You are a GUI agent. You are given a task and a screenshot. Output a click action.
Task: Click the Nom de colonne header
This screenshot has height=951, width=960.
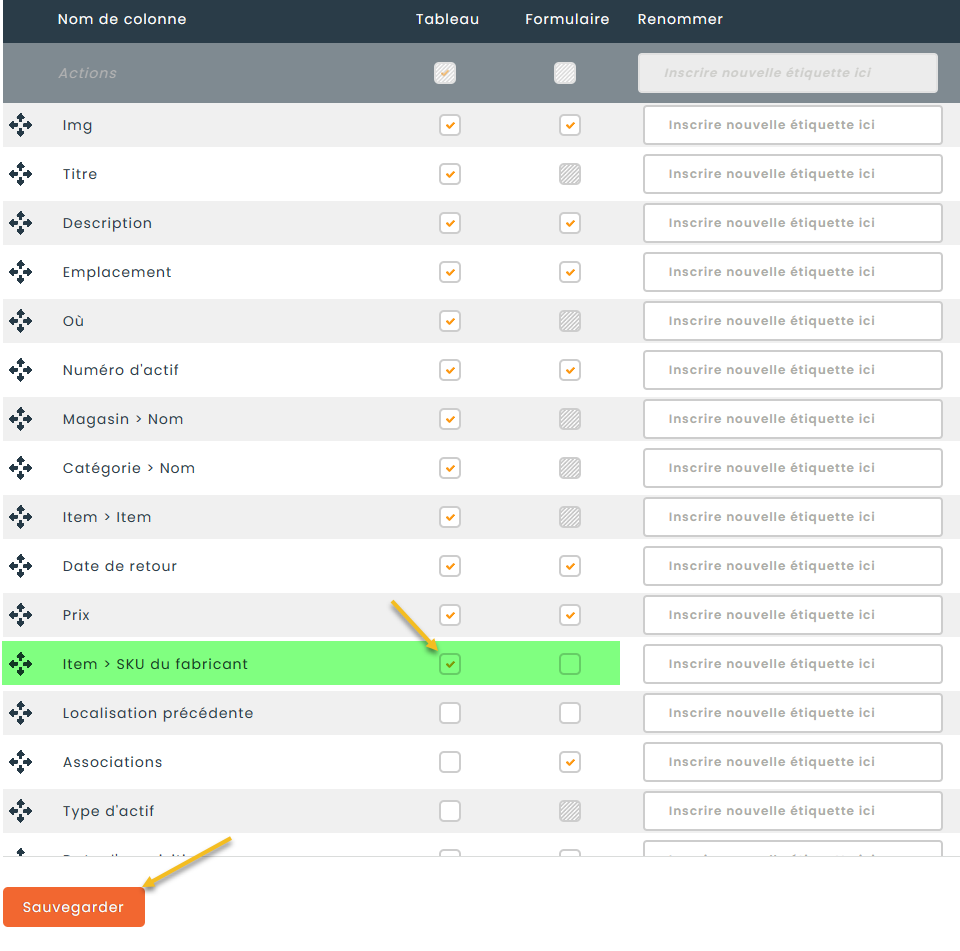122,19
